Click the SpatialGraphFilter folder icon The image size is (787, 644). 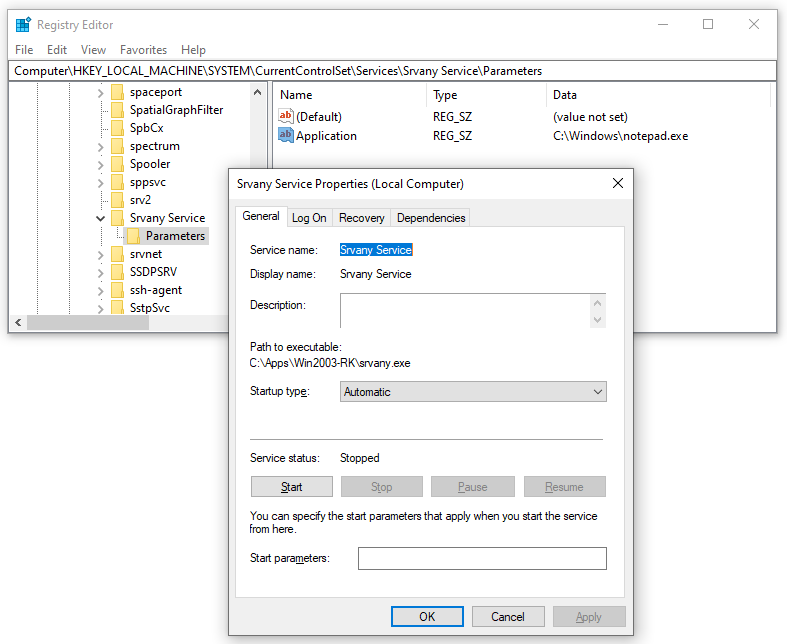117,110
